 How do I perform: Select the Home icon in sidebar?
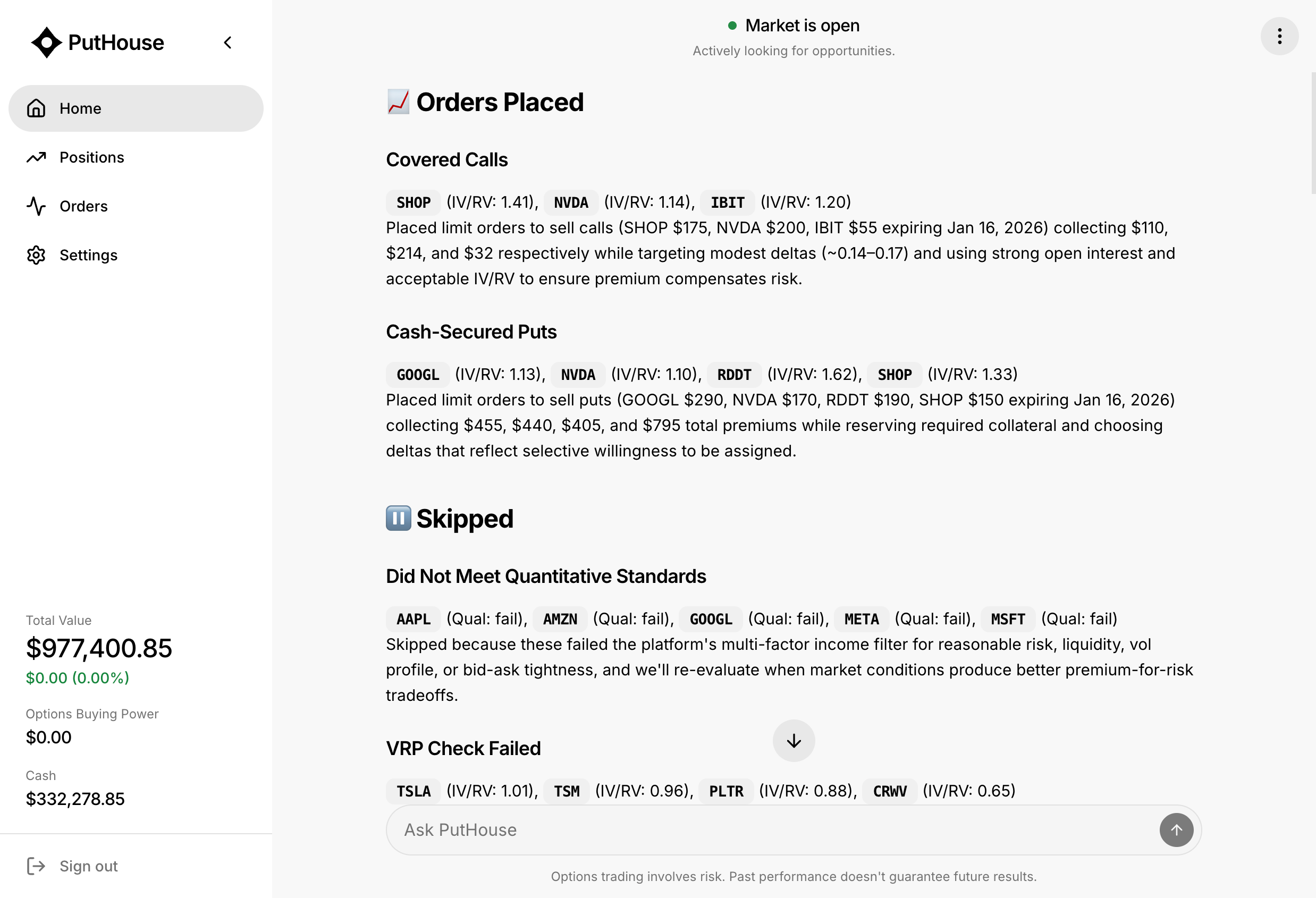pyautogui.click(x=36, y=108)
